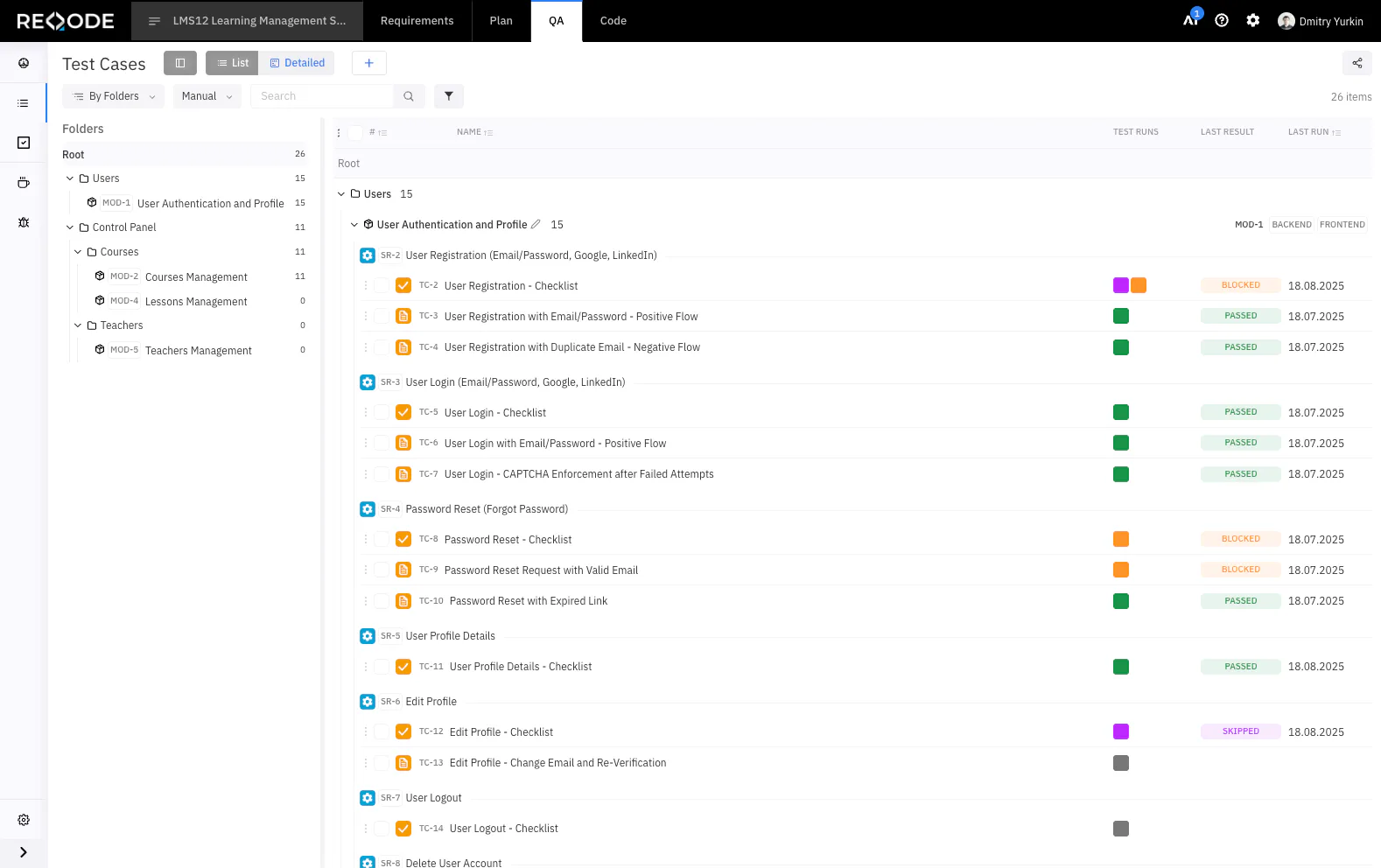This screenshot has height=868, width=1381.
Task: Click the edit pencil next to User Authentication and Profile
Action: click(536, 224)
